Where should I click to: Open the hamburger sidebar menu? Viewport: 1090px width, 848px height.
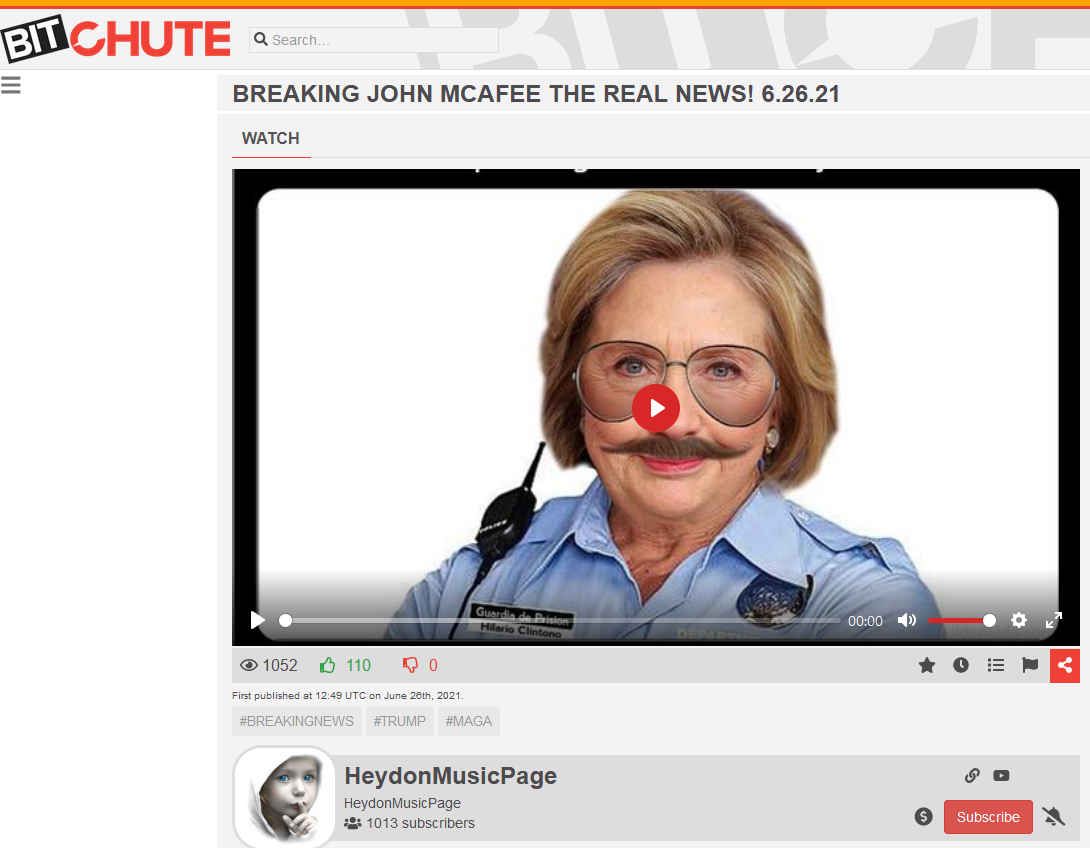[10, 85]
